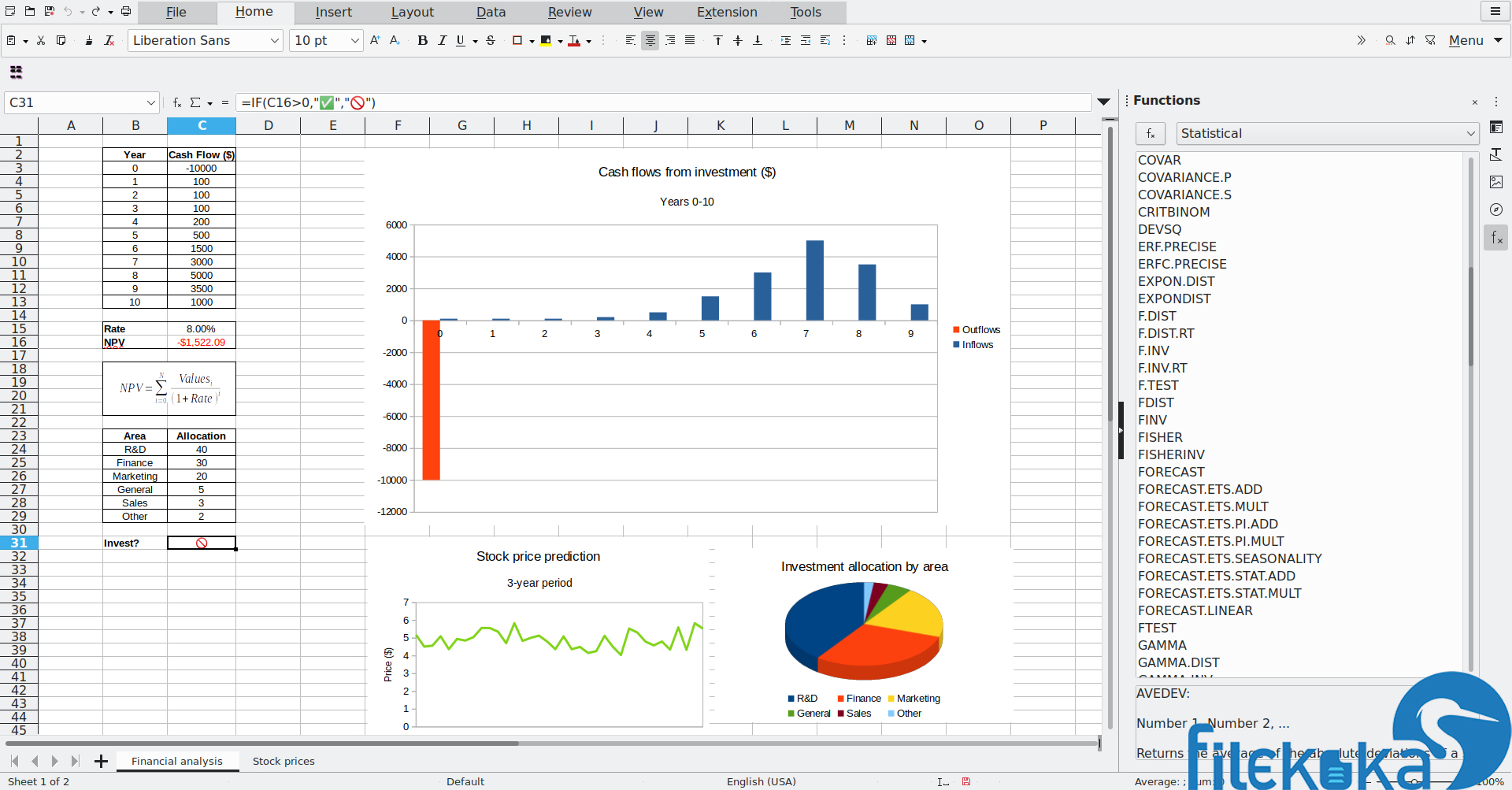Save the document with the save icon
This screenshot has height=790, width=1512.
coord(49,12)
